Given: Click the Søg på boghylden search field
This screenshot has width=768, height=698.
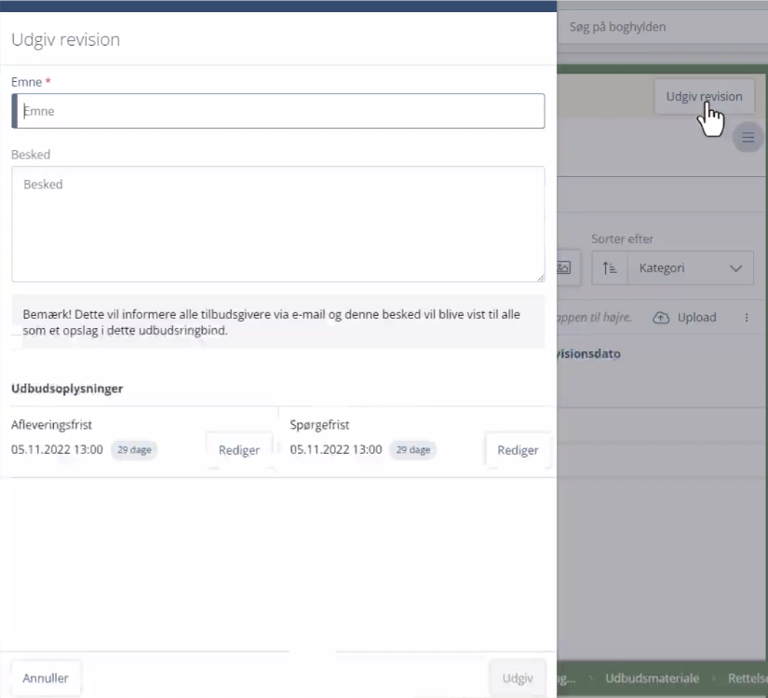Looking at the screenshot, I should click(660, 27).
